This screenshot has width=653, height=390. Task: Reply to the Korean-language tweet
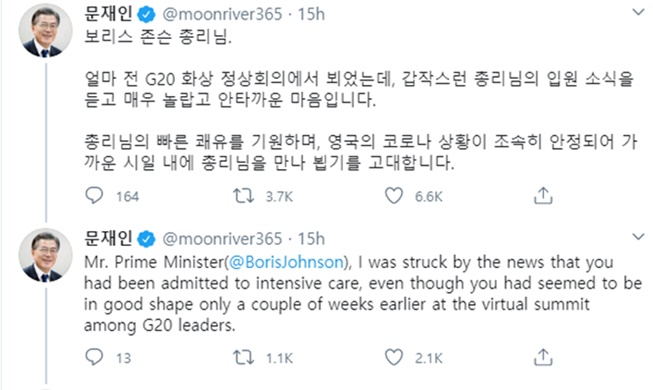(x=94, y=195)
